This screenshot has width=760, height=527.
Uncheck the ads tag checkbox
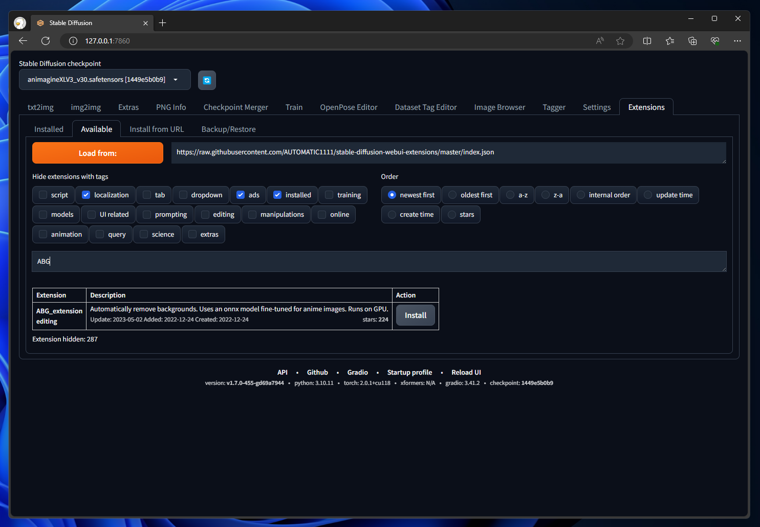pos(240,195)
